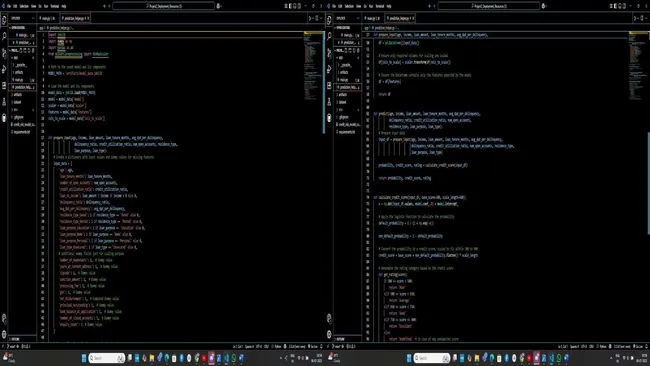
Task: Open Accounts icon in right window activity bar
Action: [329, 318]
